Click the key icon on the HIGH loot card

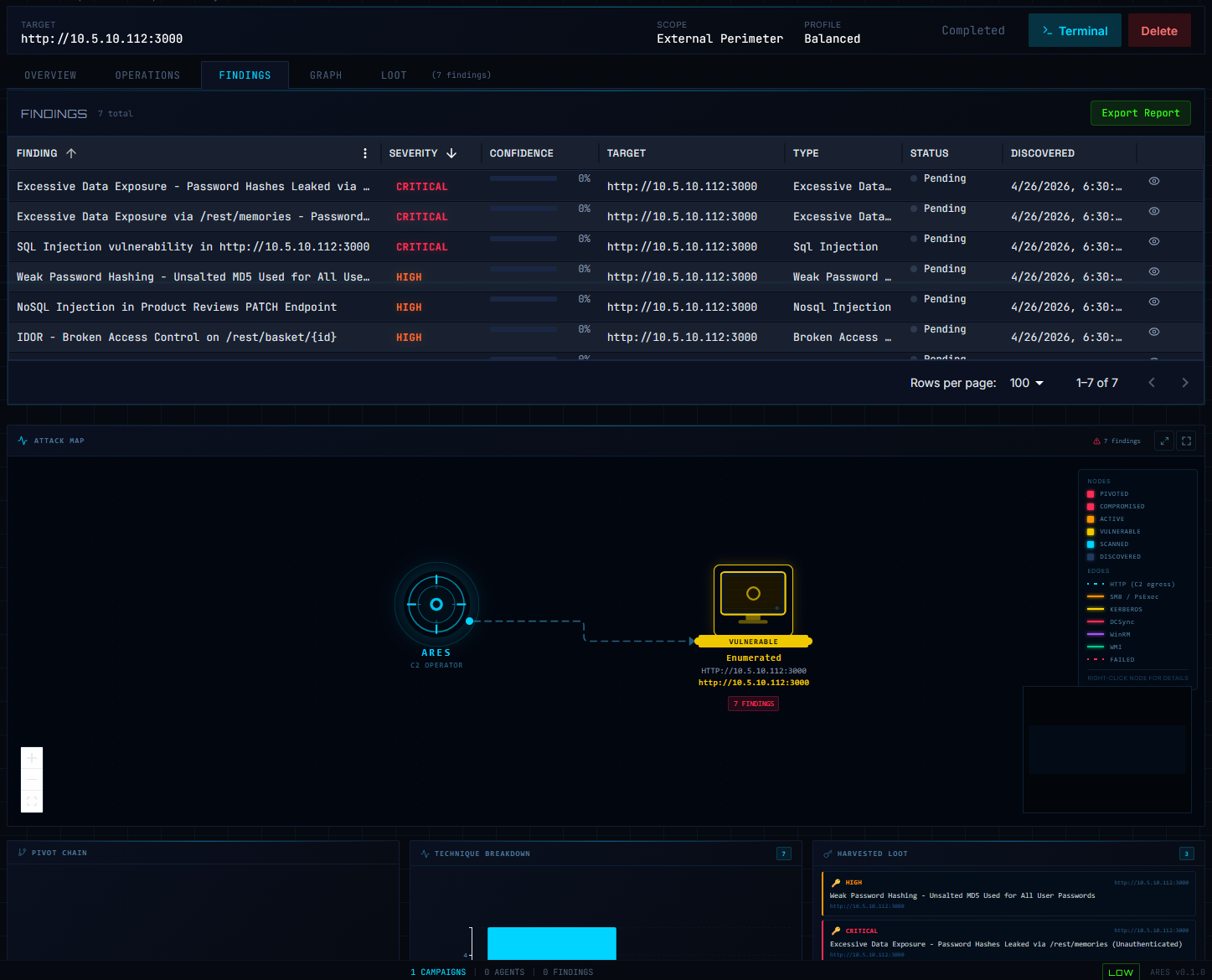pos(836,882)
